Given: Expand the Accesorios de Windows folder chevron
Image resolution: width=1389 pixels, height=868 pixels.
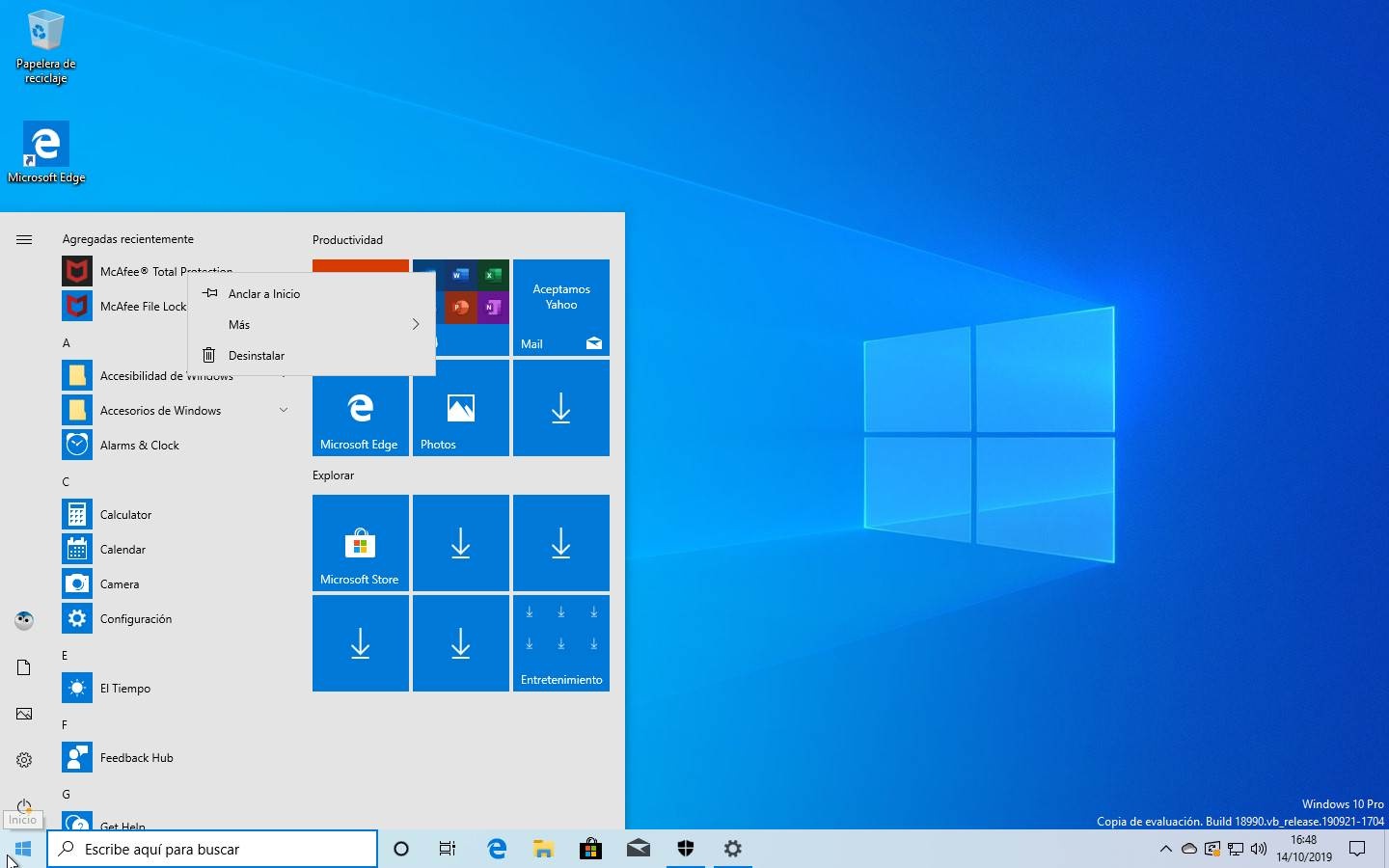Looking at the screenshot, I should [x=284, y=410].
